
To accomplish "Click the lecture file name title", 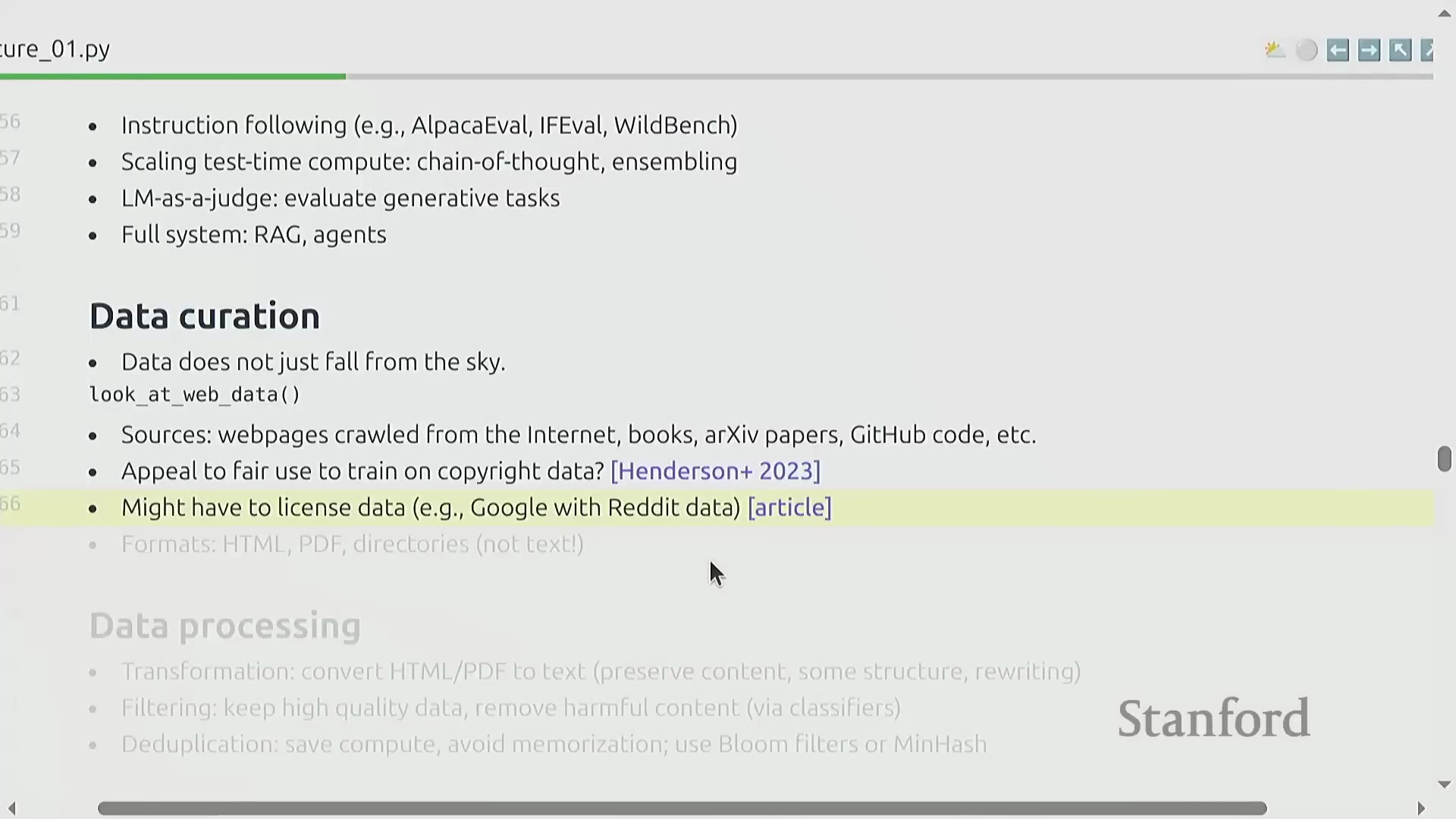I will pos(55,49).
